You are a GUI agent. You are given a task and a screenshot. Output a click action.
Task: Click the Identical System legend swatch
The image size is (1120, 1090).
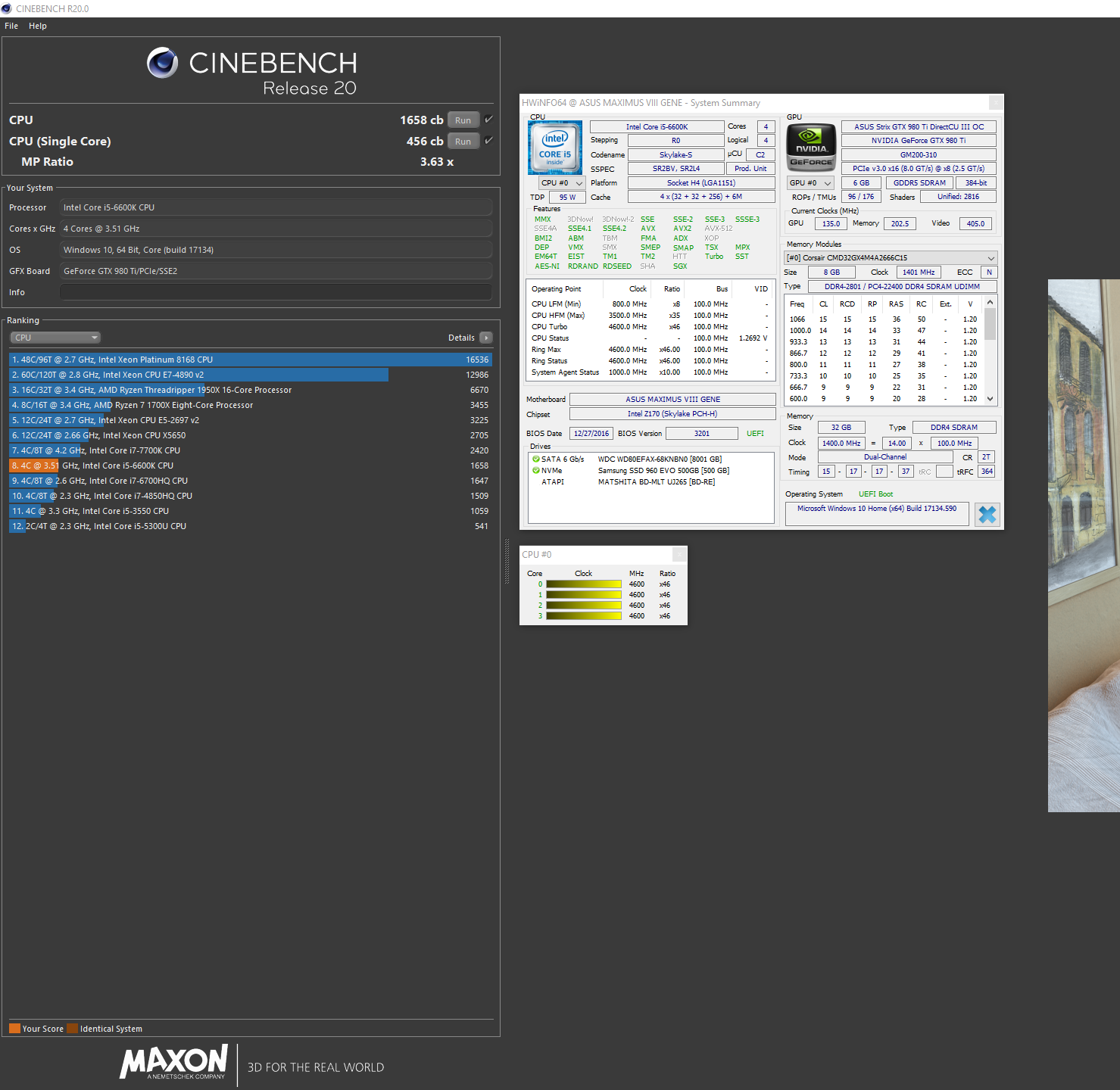(72, 1029)
